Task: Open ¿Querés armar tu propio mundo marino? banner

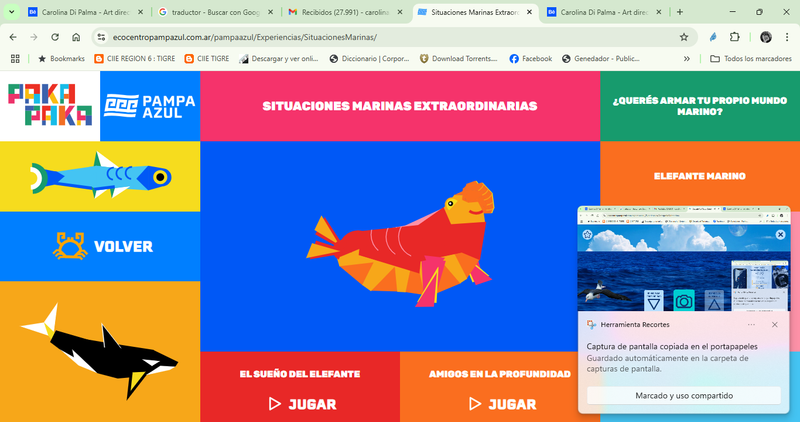Action: tap(700, 106)
